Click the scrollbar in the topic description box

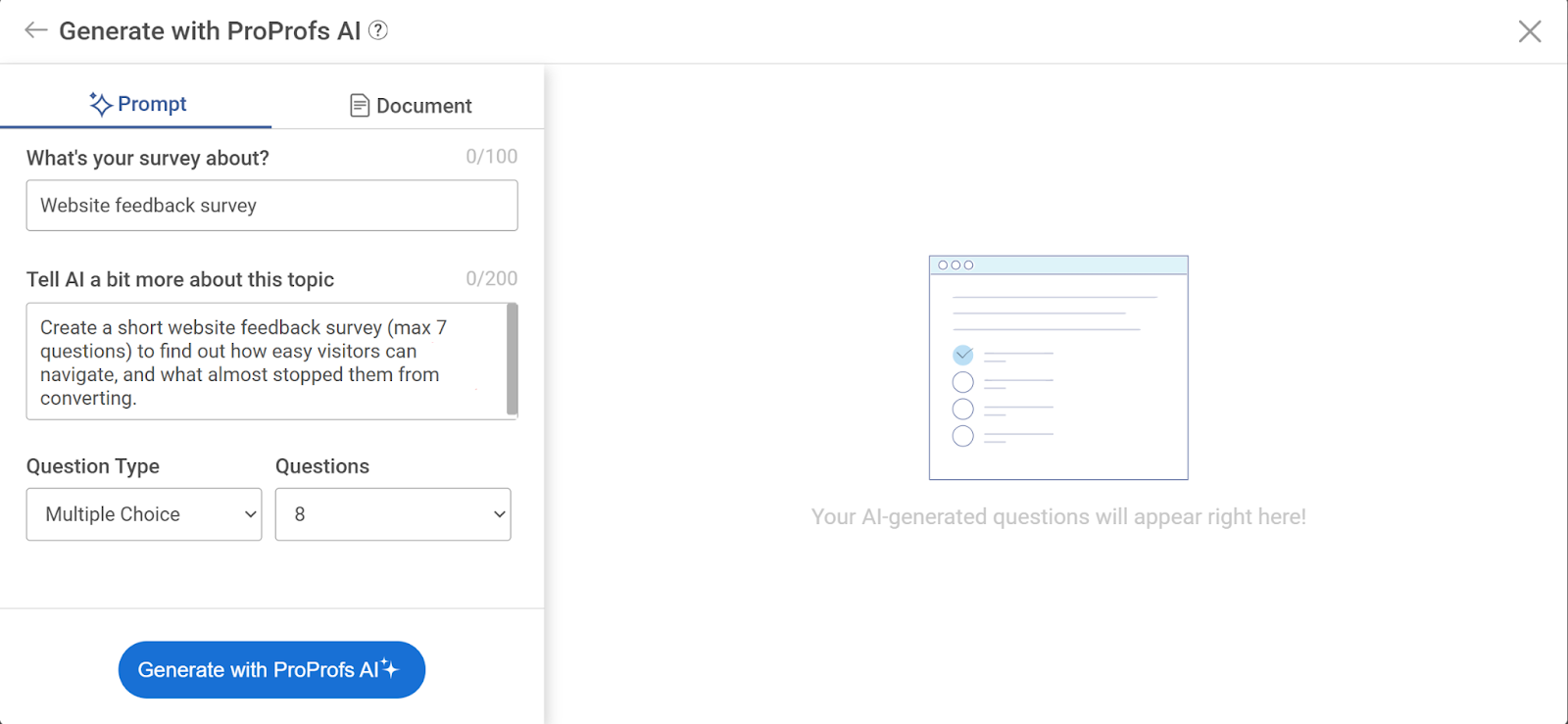click(x=513, y=360)
